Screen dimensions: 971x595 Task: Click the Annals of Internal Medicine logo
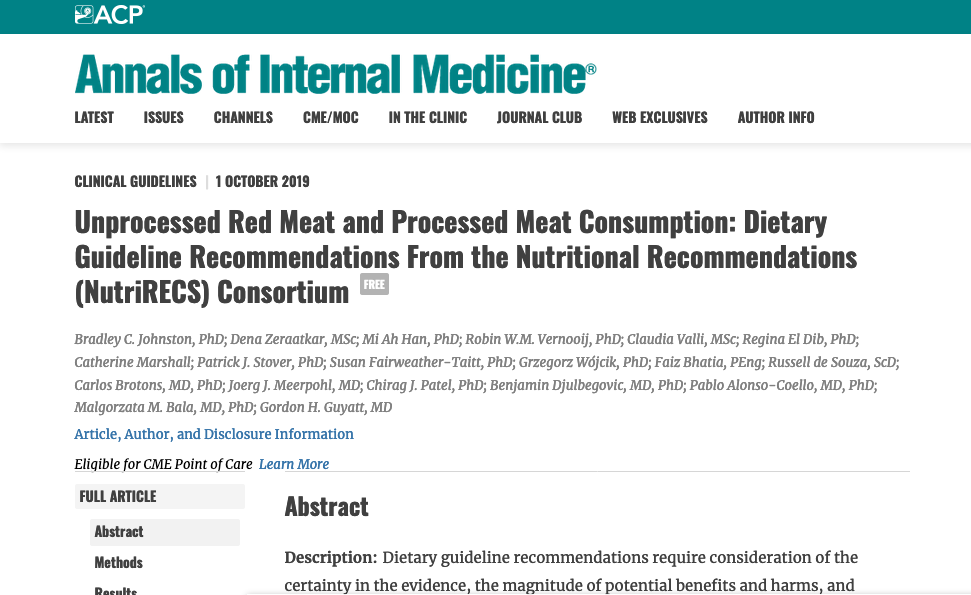(335, 74)
